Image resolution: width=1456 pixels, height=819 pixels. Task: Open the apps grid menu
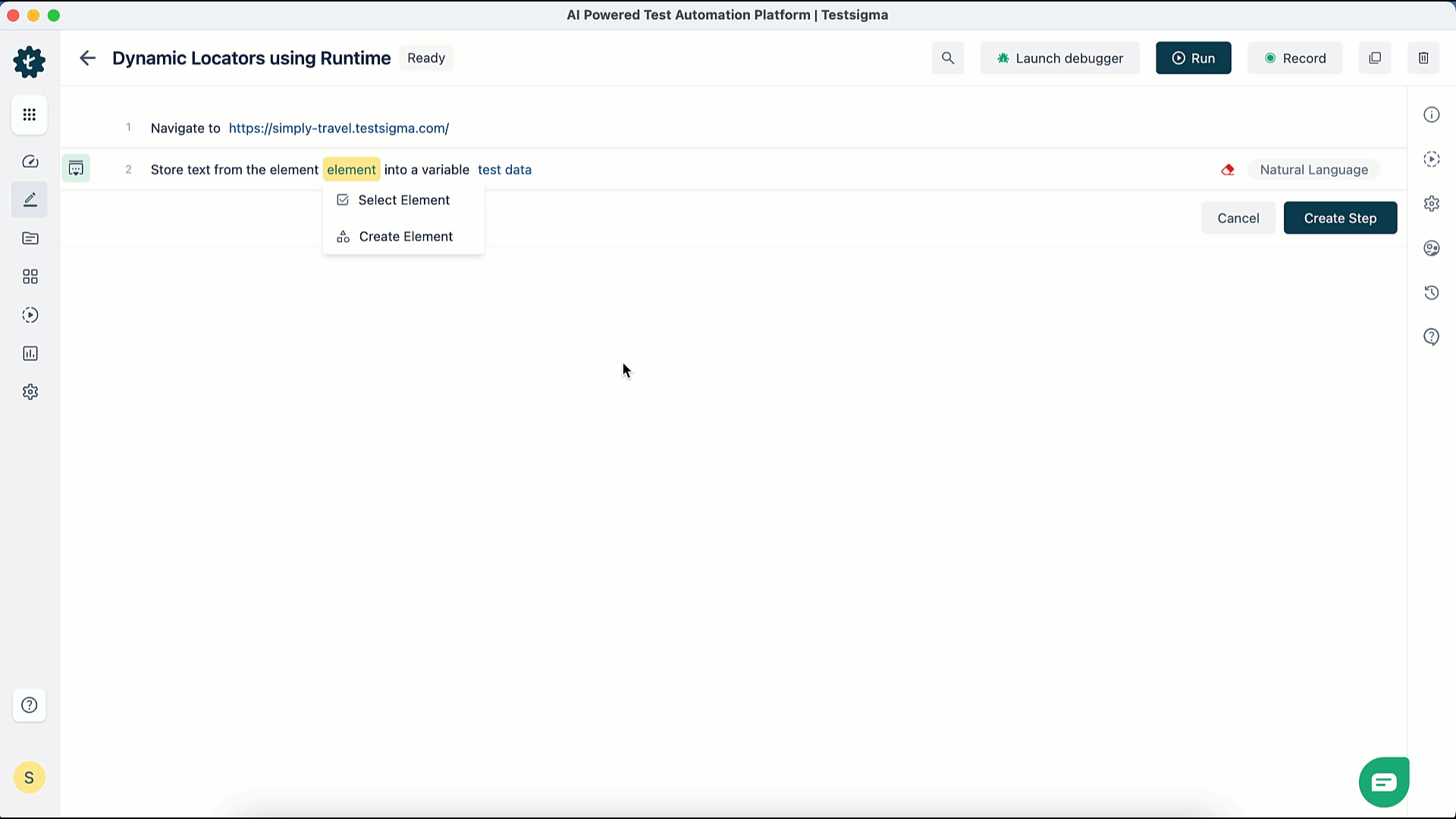[30, 115]
